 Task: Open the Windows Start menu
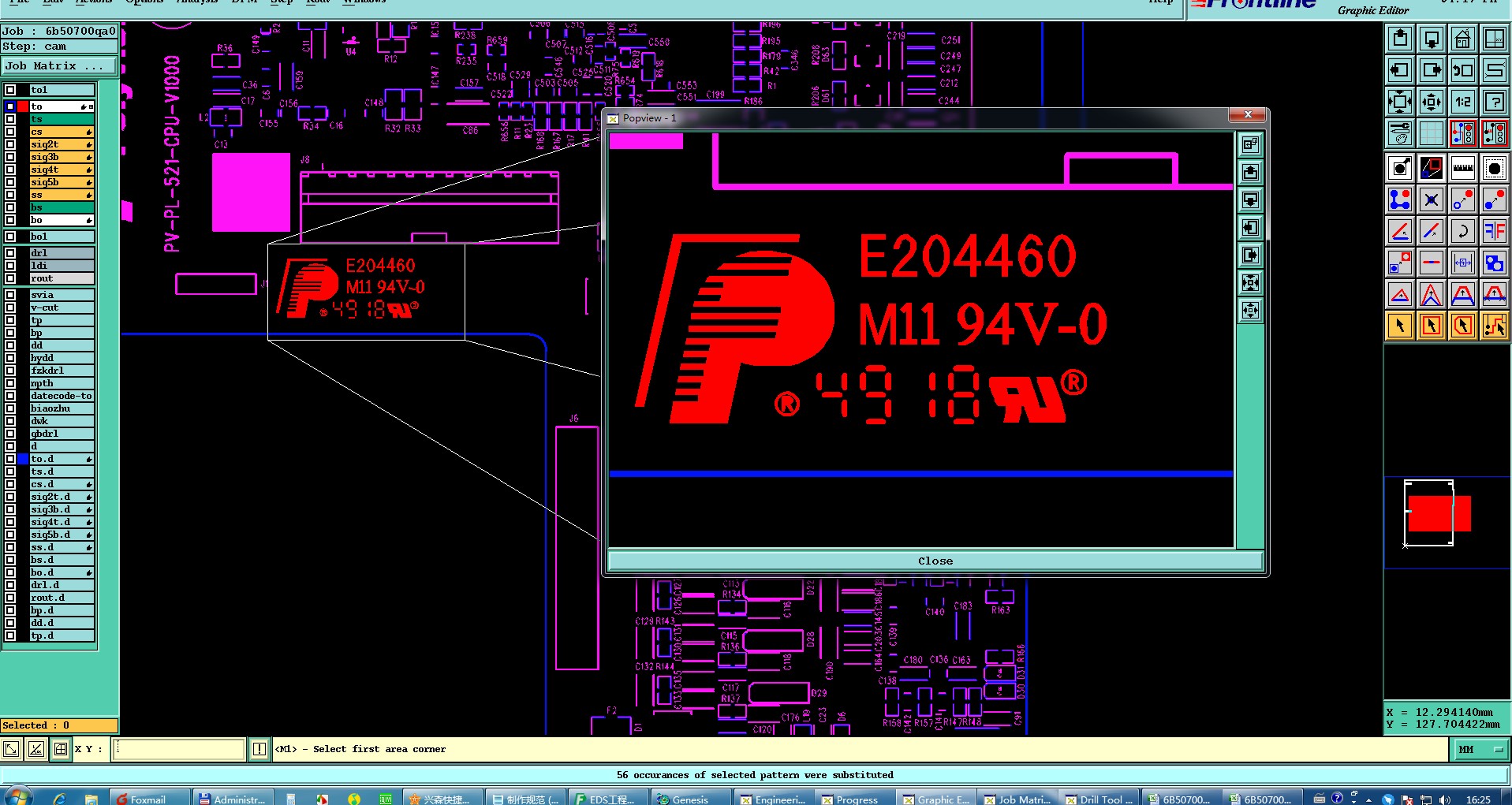tap(17, 796)
